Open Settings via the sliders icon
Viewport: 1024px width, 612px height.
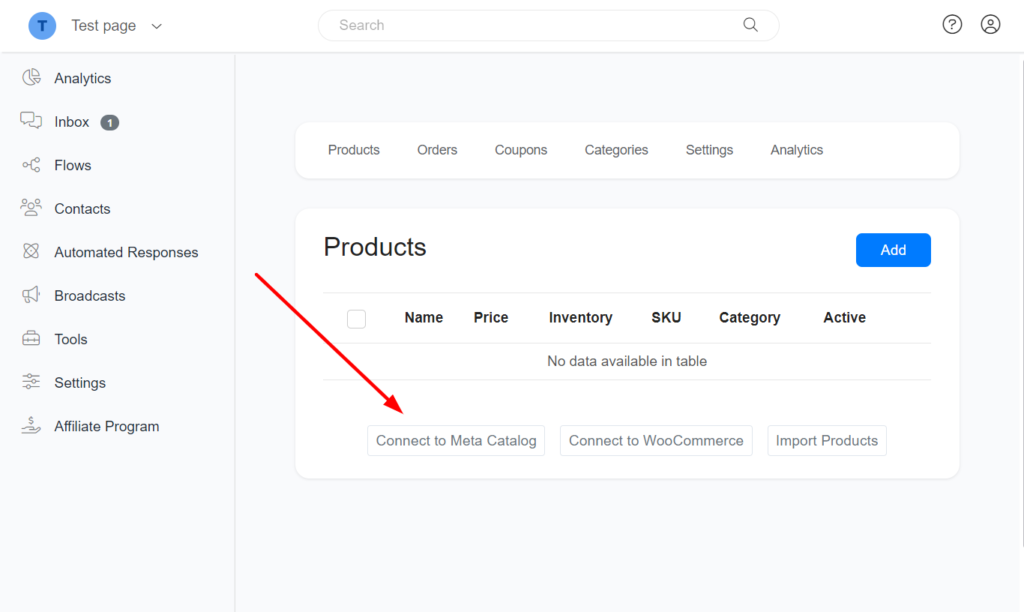pos(31,382)
